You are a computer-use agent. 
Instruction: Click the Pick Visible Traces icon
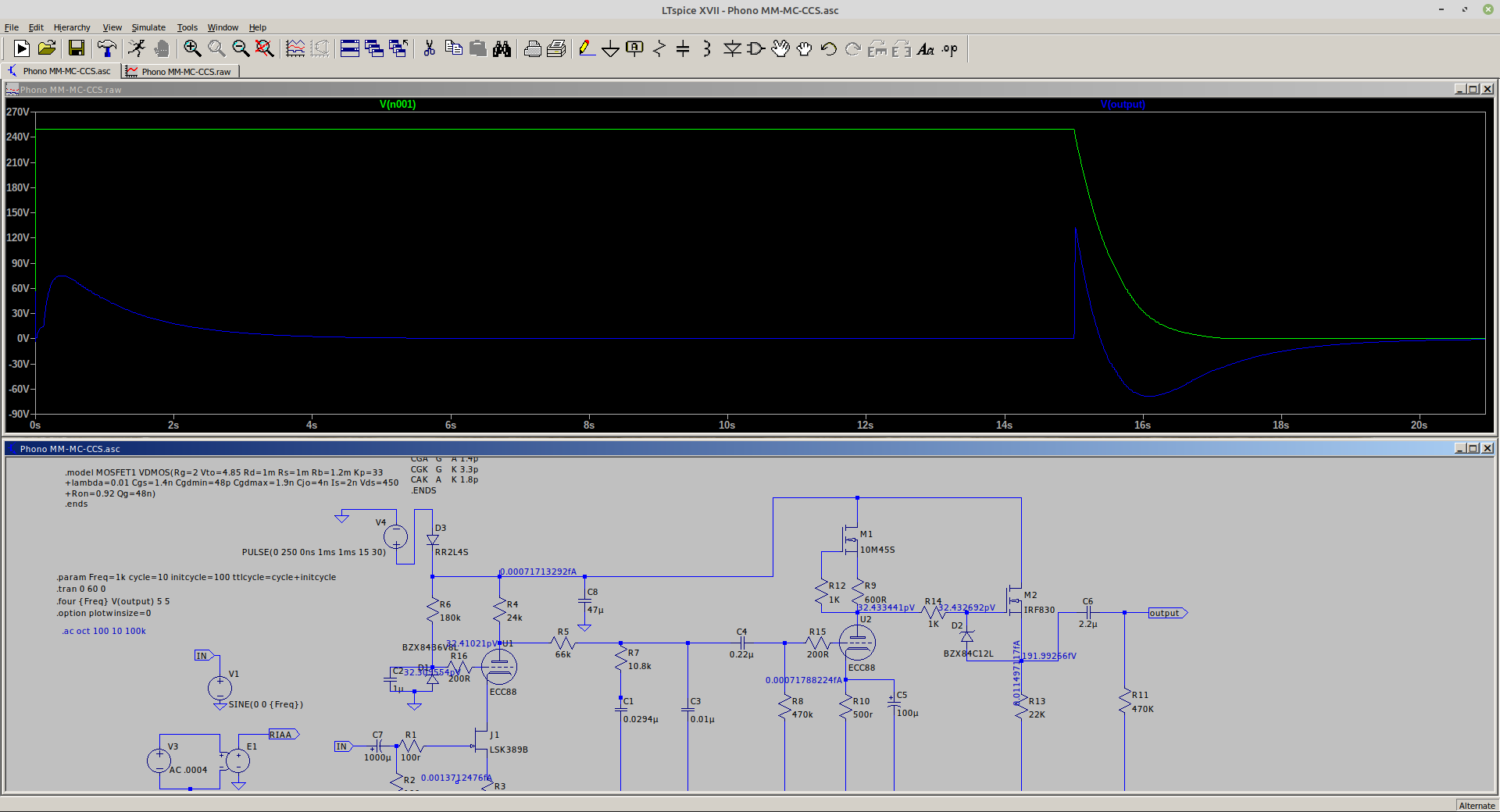pyautogui.click(x=295, y=48)
